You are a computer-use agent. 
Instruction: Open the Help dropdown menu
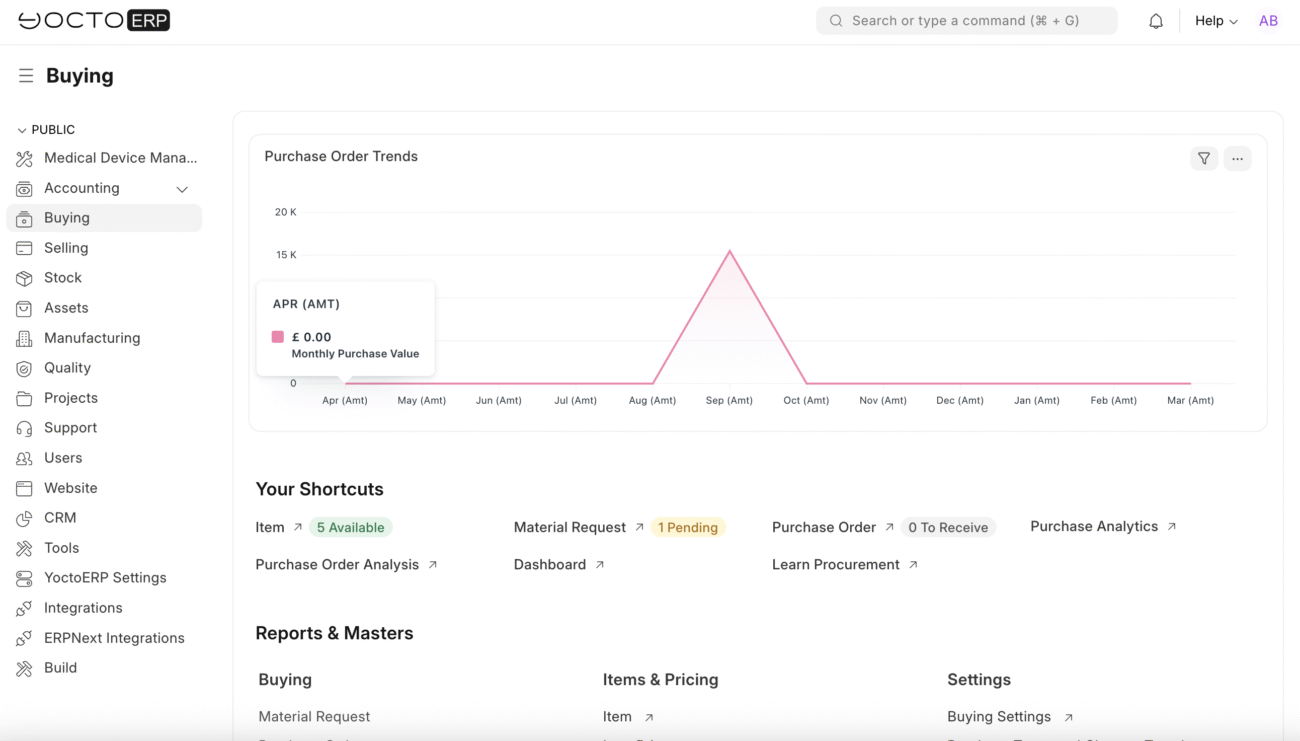coord(1216,21)
